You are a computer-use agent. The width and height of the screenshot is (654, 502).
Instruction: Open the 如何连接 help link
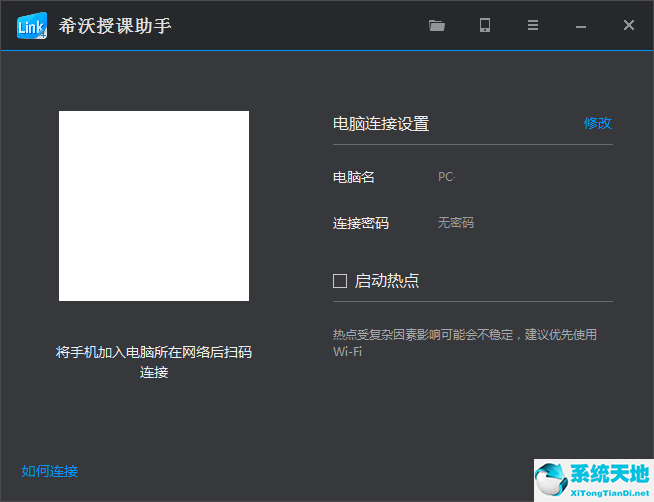pos(50,471)
